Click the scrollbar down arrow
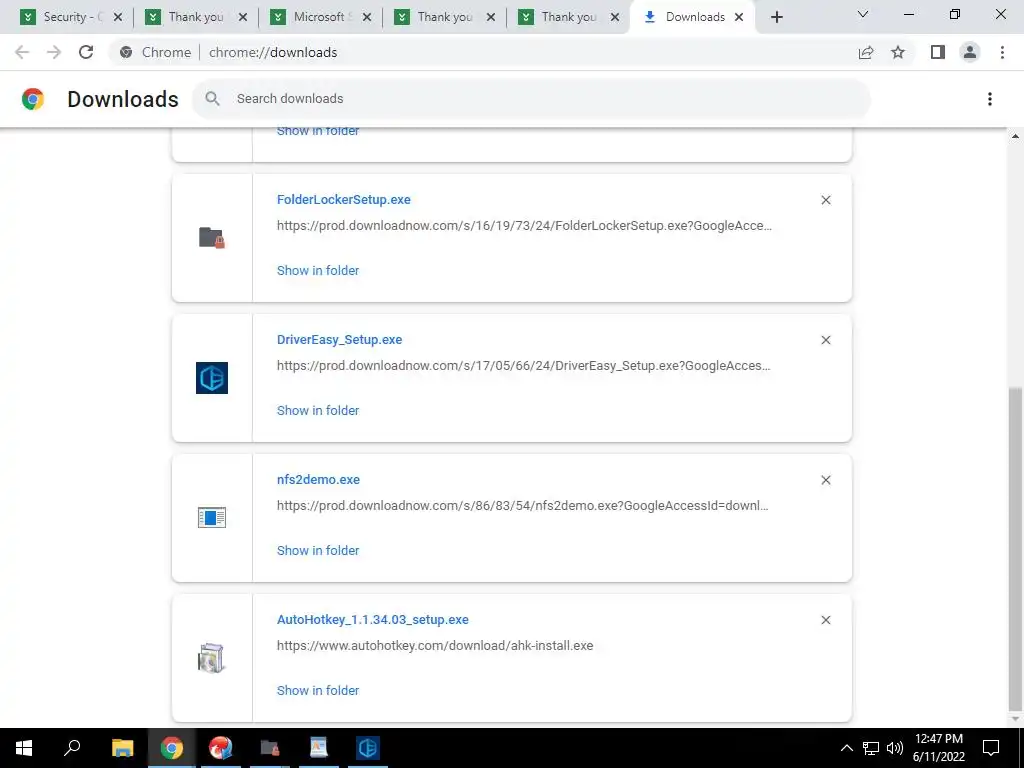 1015,719
